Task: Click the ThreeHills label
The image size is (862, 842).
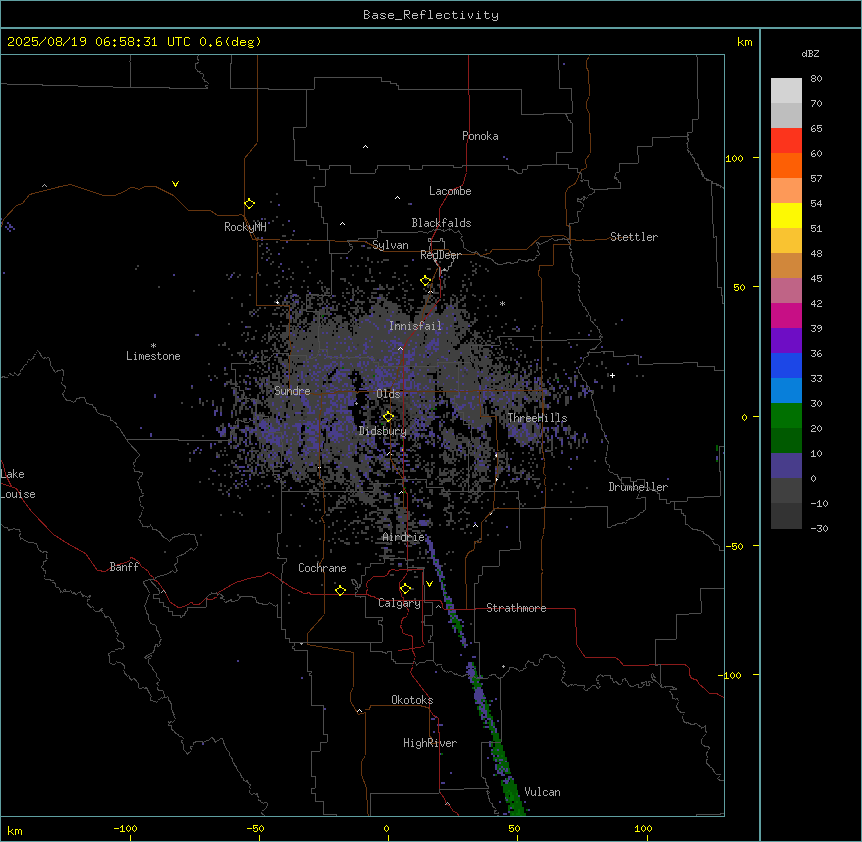Action: (537, 418)
